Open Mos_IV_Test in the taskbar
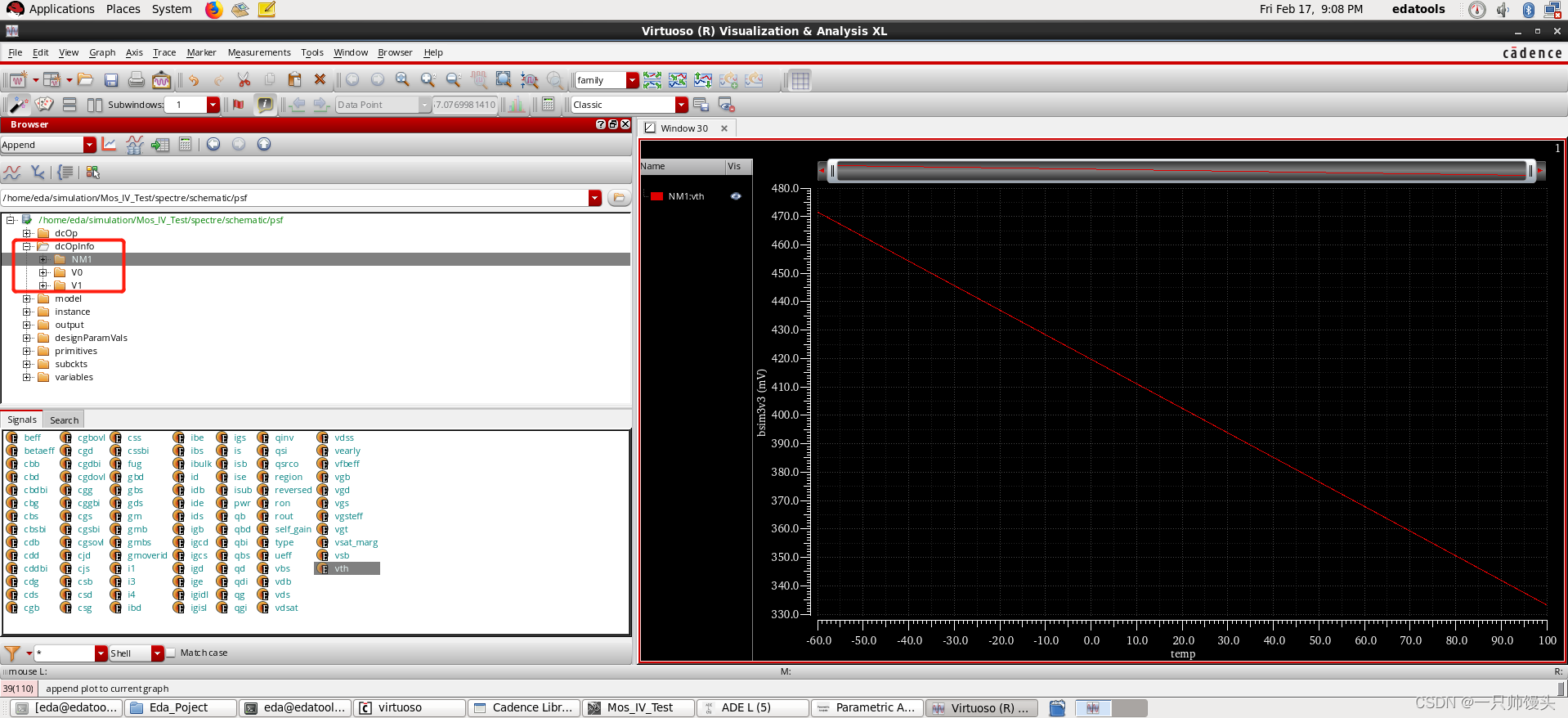This screenshot has width=1568, height=718. [639, 708]
